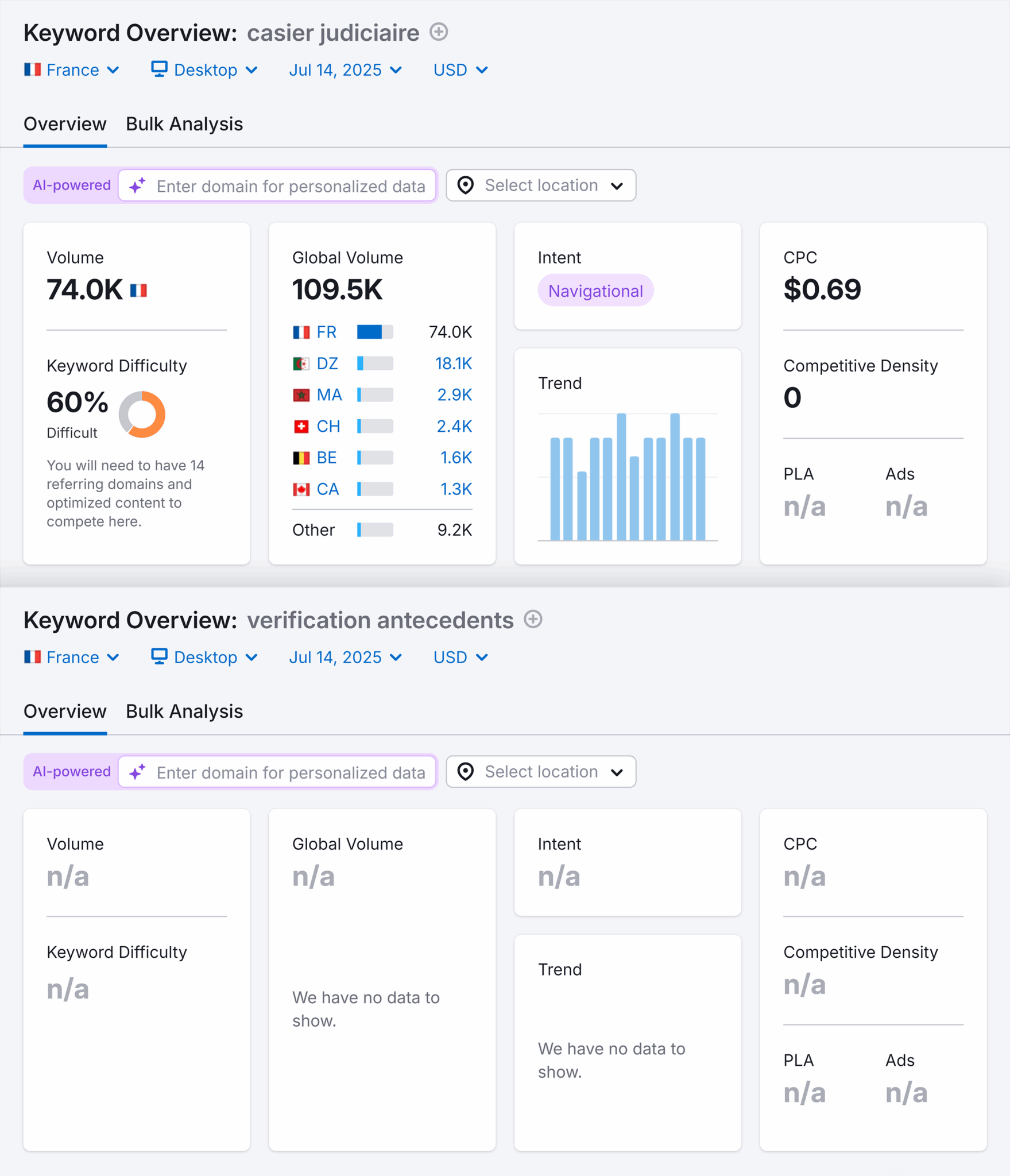
Task: Click FR volume progress bar
Action: click(375, 332)
